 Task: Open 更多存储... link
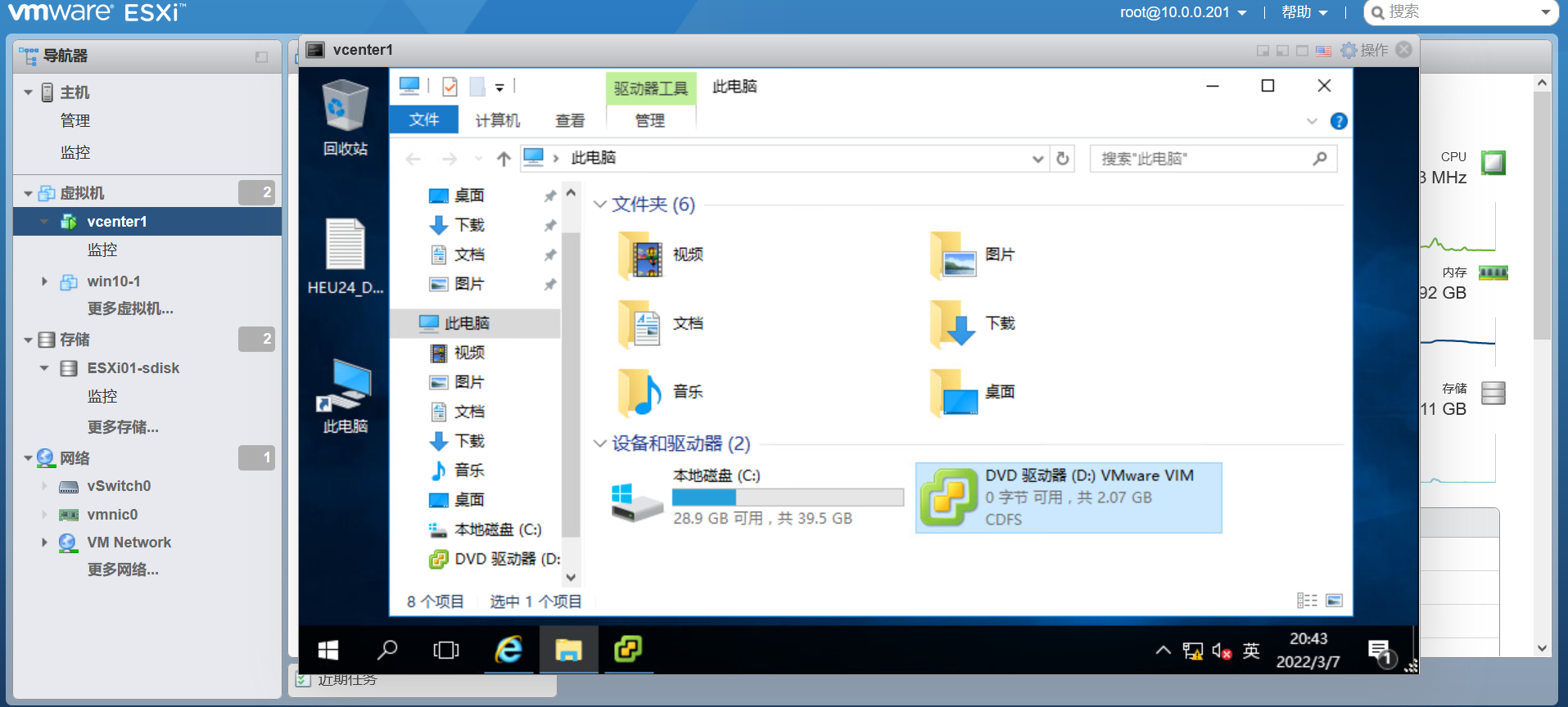(123, 427)
